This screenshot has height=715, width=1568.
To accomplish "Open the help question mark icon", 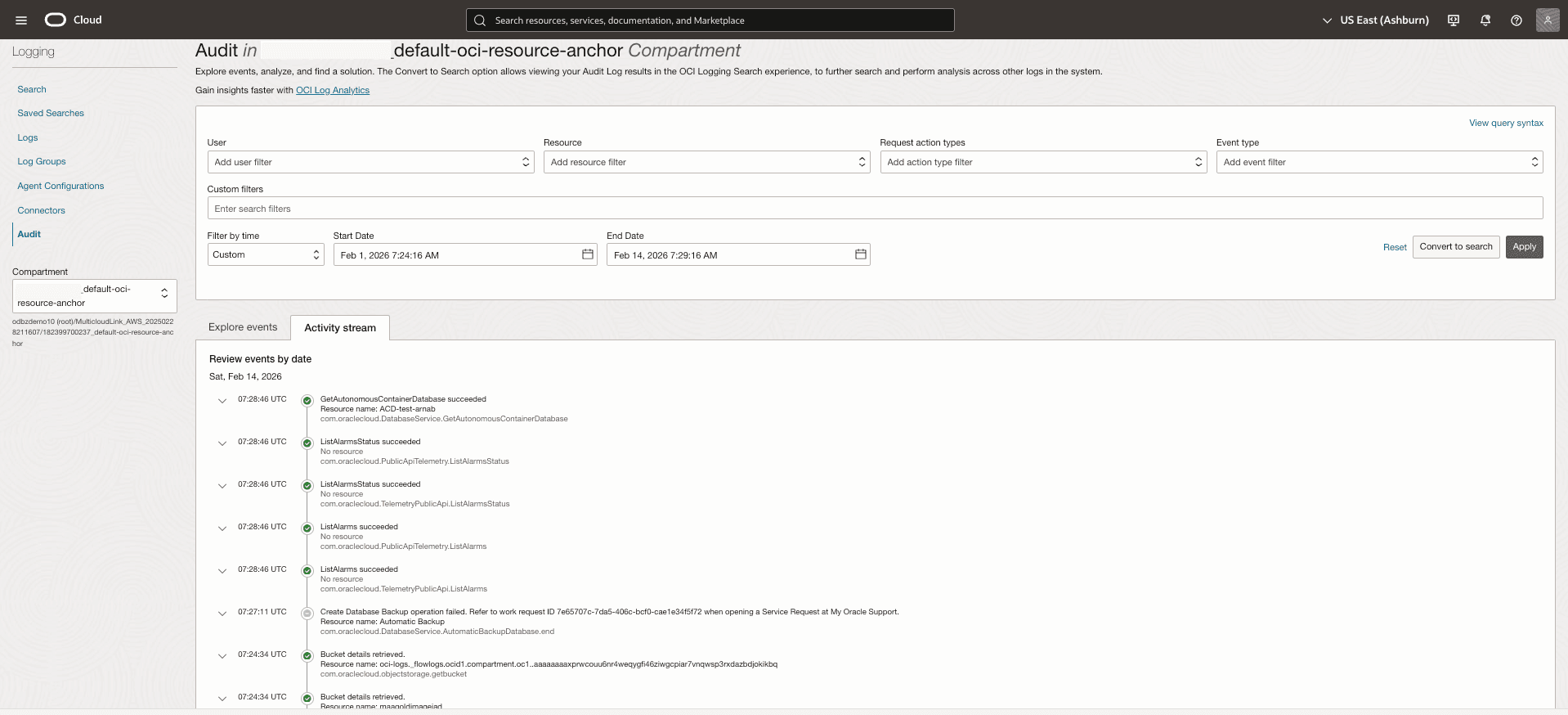I will pos(1516,20).
